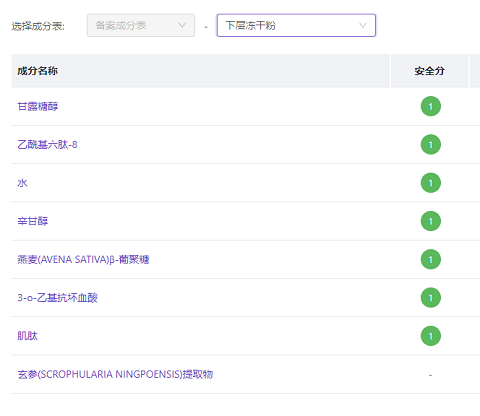Open the 备案成分表 dropdown

pos(141,25)
